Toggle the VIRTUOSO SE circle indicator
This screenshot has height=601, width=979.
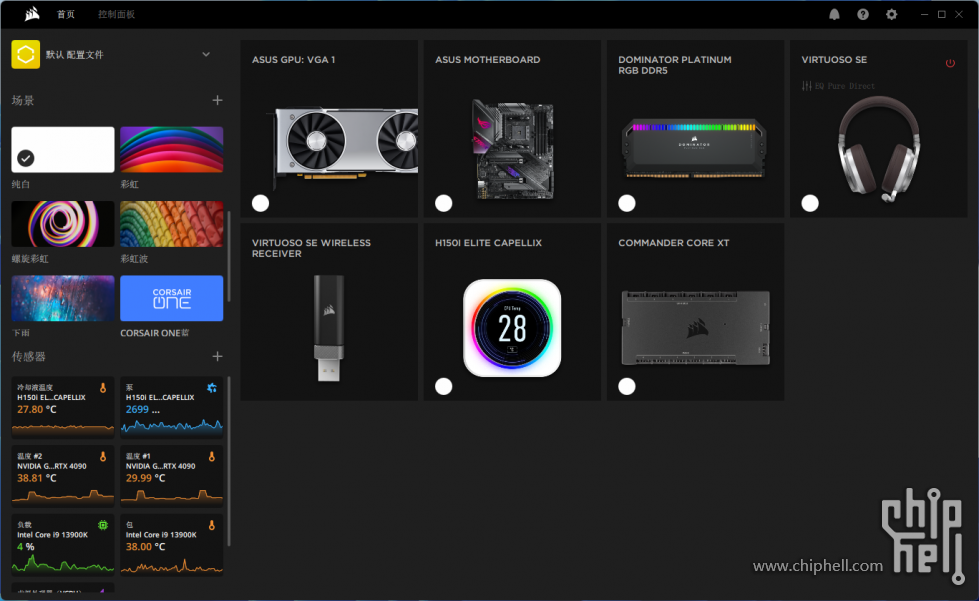click(810, 203)
